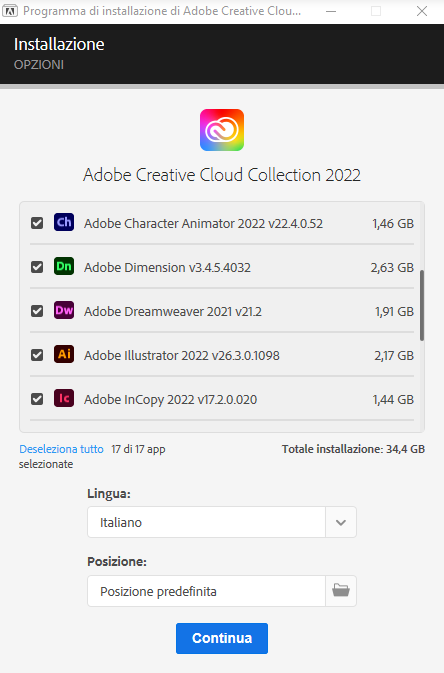Expand the Lingua dropdown arrow
Image resolution: width=444 pixels, height=673 pixels.
tap(341, 522)
